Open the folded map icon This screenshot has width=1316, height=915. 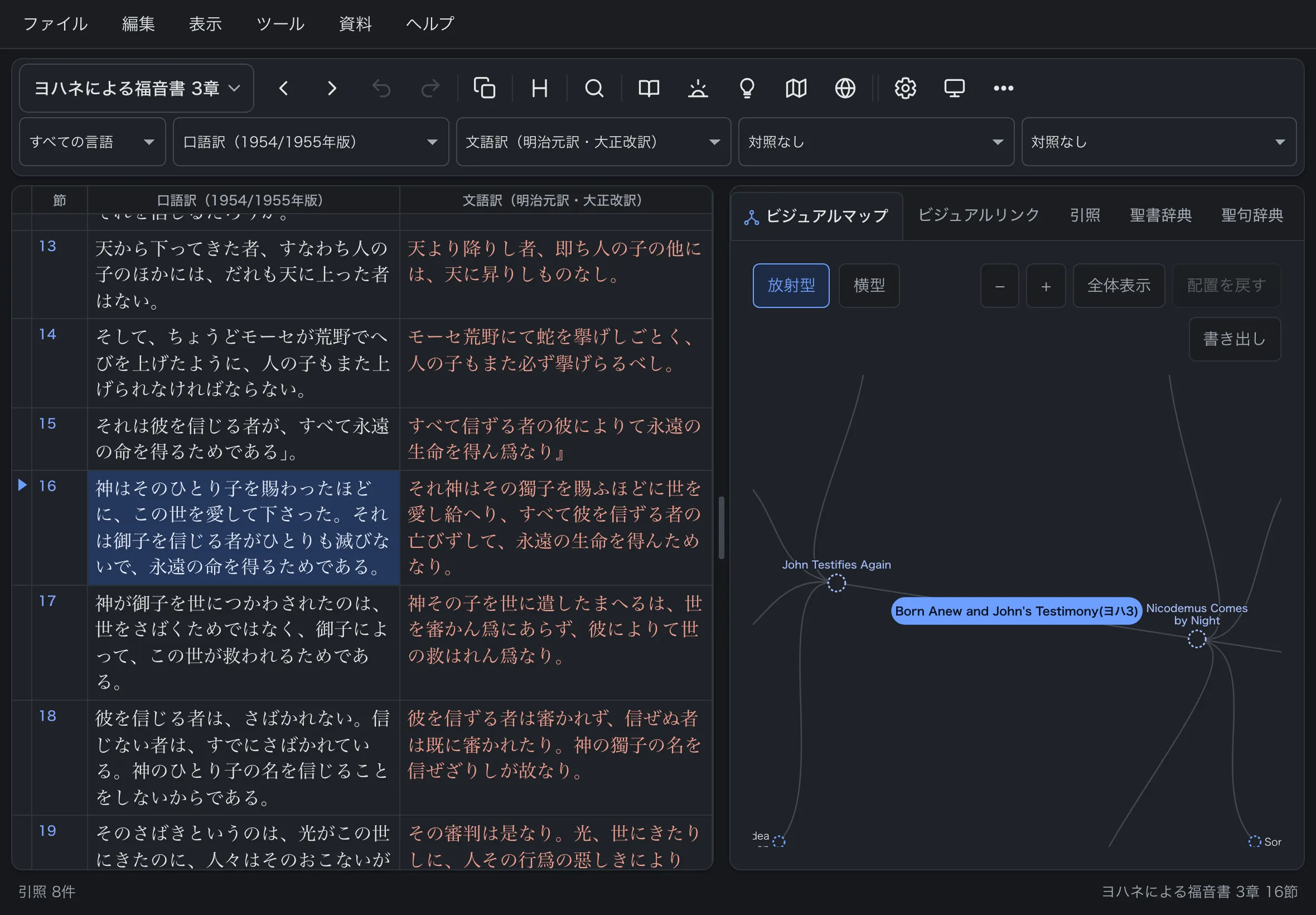[x=796, y=88]
